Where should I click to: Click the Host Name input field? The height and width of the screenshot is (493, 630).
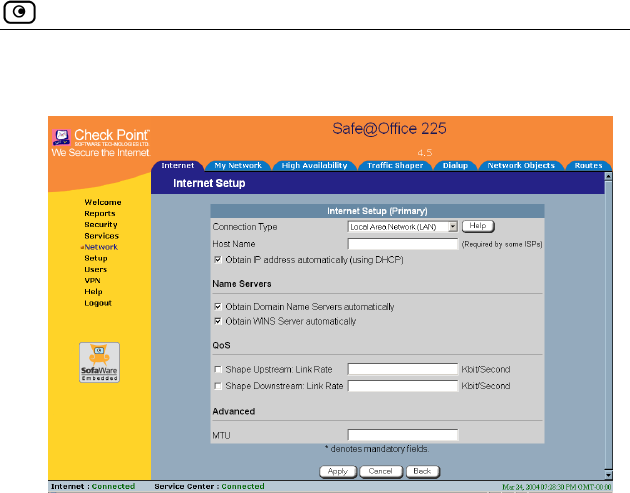403,244
